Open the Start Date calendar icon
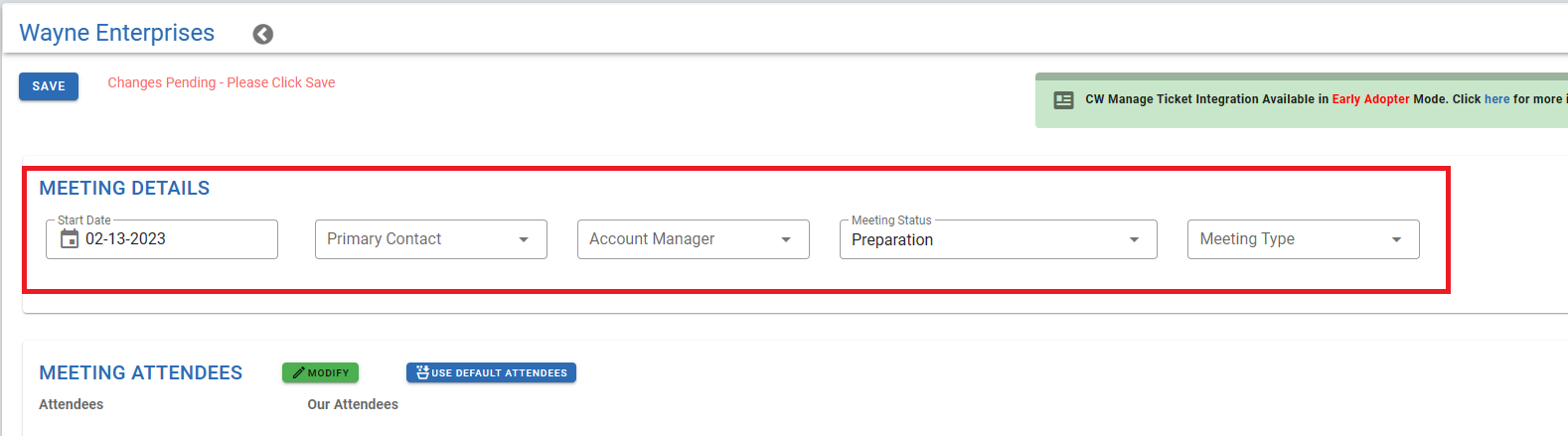Screen dimensions: 1568x436 point(70,239)
